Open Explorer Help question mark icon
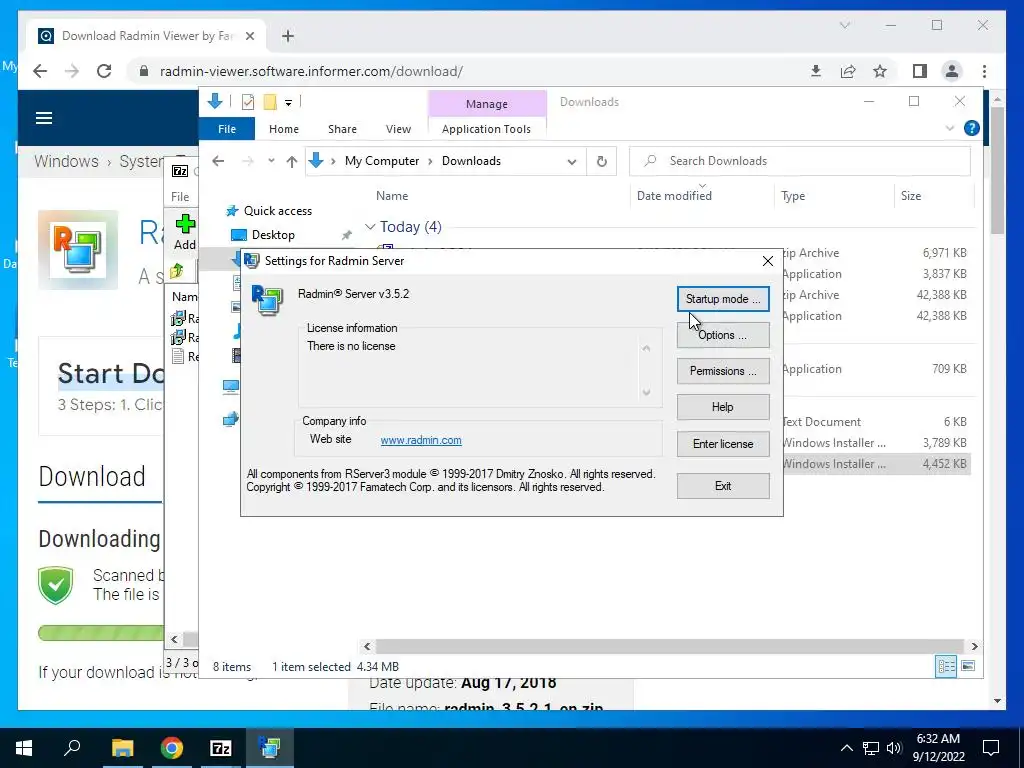The width and height of the screenshot is (1024, 768). point(972,128)
